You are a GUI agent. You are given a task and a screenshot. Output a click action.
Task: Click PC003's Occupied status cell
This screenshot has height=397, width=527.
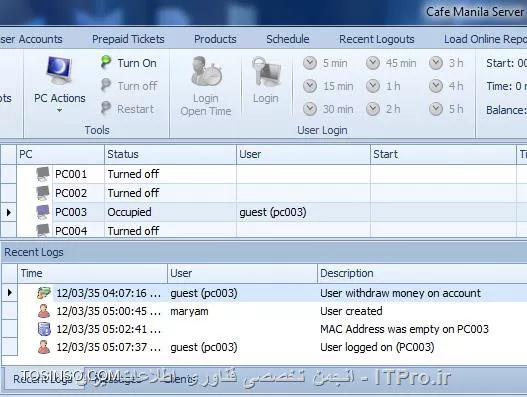(170, 212)
